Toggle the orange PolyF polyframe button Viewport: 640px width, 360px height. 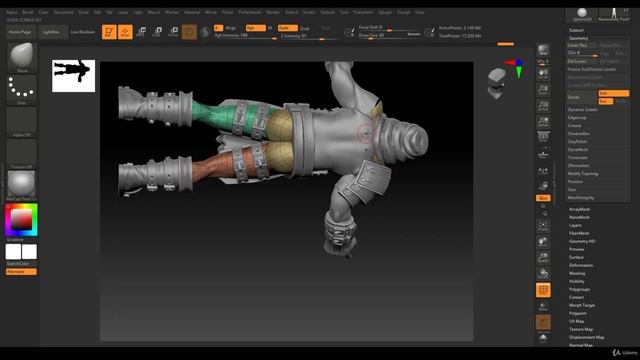pos(543,290)
